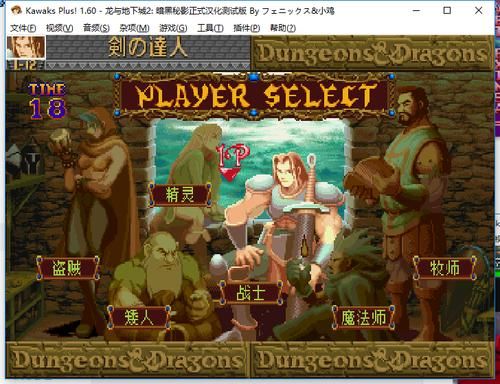Select the 盗贼 thief character label
Screen dimensions: 500x384
(x=68, y=268)
